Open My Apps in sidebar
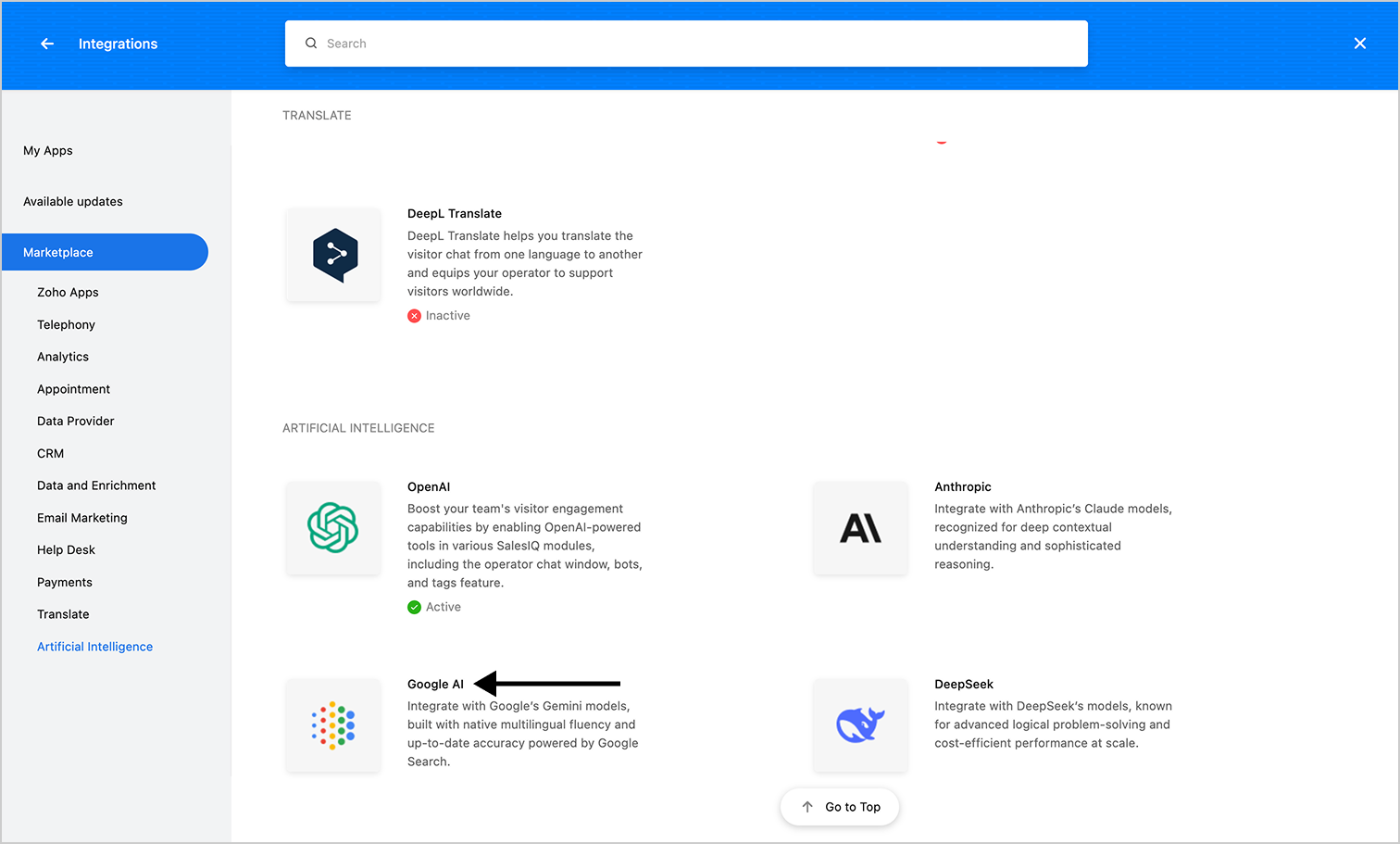This screenshot has height=844, width=1400. tap(48, 151)
